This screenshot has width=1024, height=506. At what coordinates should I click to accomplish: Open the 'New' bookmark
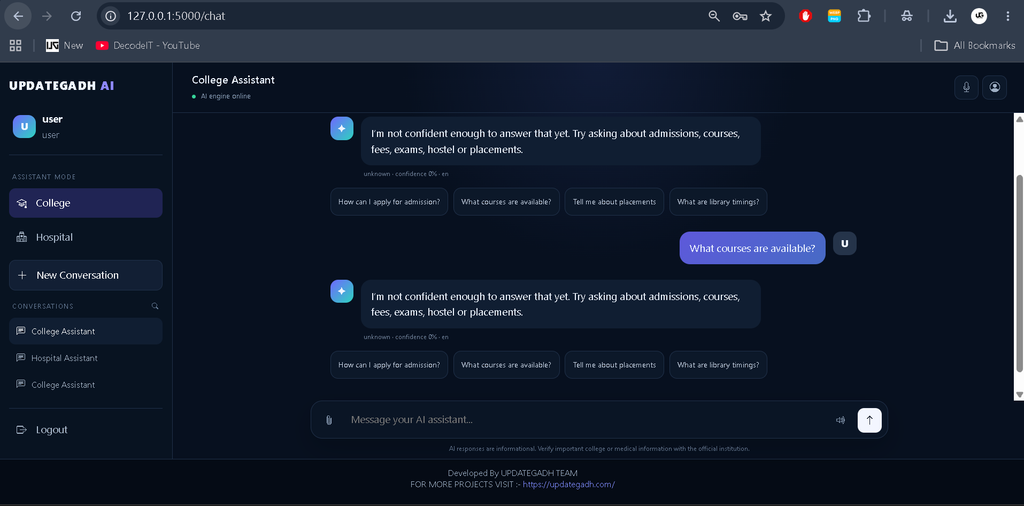(x=65, y=45)
